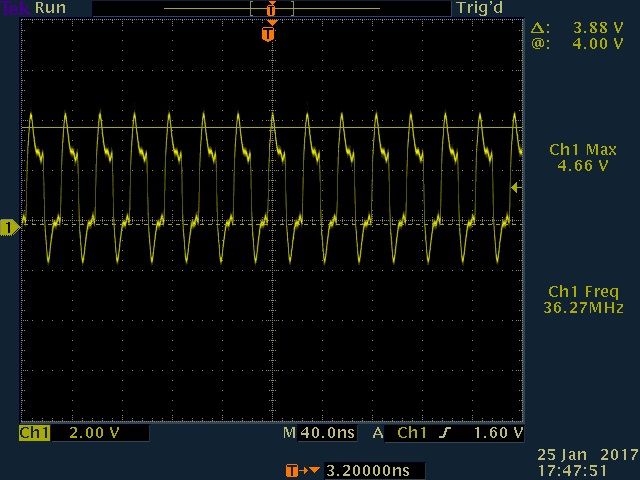Click the cursor delta 3.88 V readout
640x480 pixels.
pyautogui.click(x=577, y=28)
